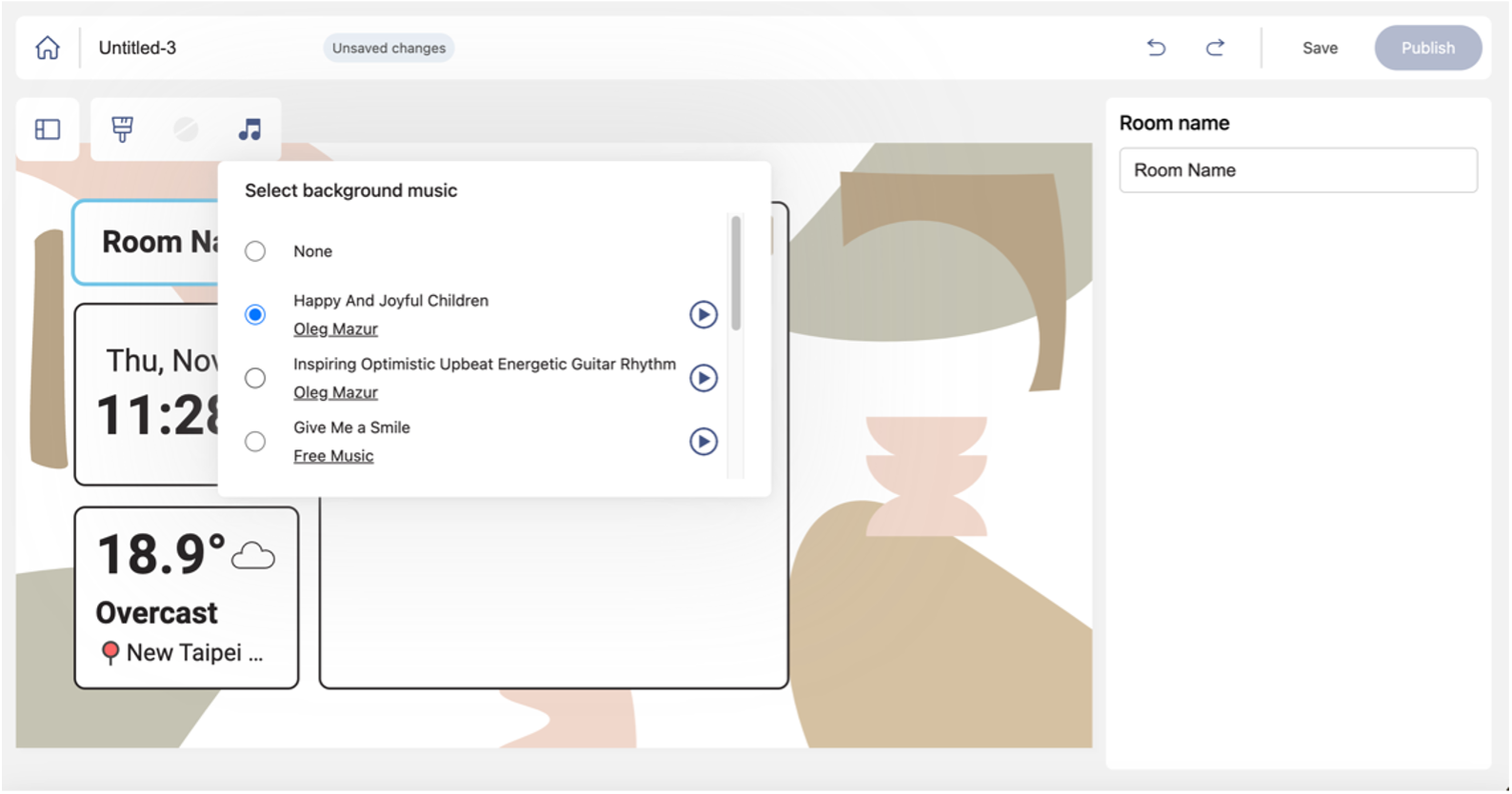Click the music list scrollbar
The image size is (1512, 794).
click(x=736, y=274)
